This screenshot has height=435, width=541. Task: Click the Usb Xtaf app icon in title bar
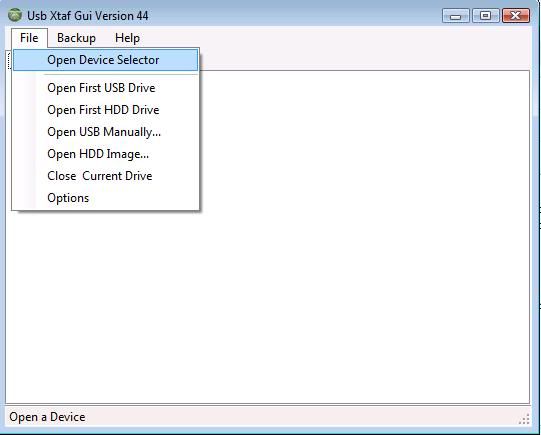[x=15, y=16]
